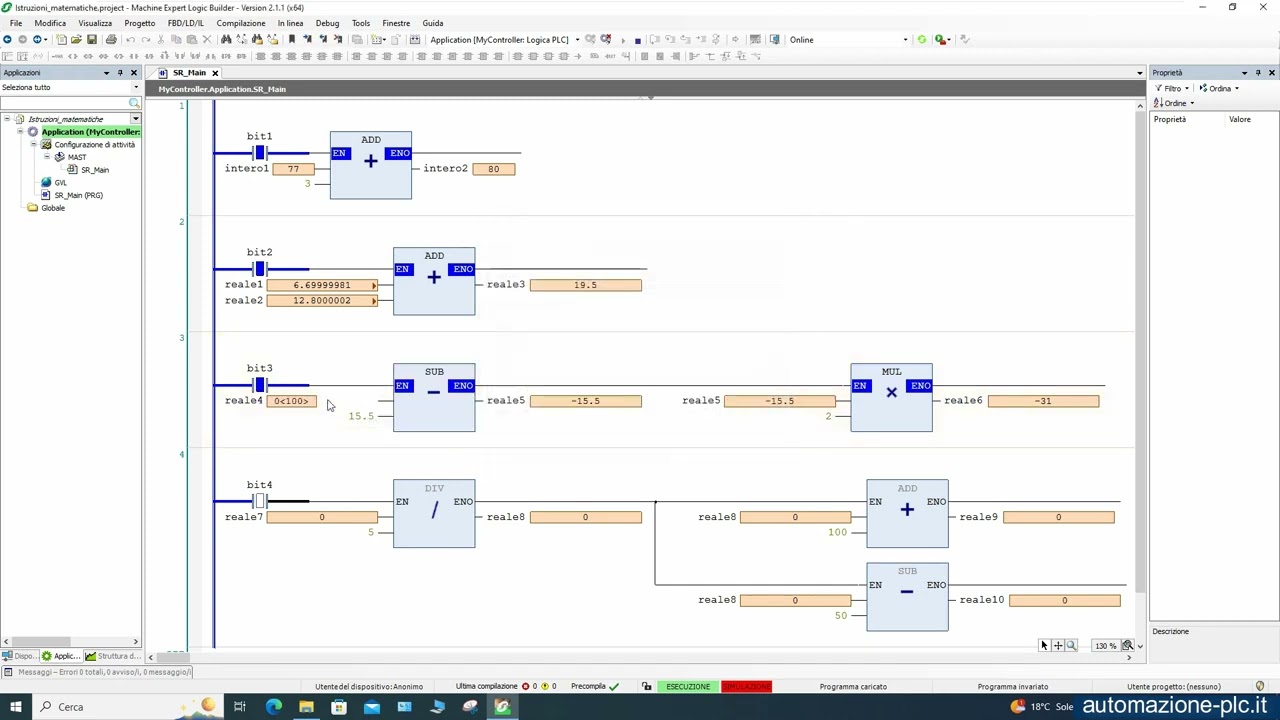Create a new project with the page icon
Viewport: 1280px width, 720px height.
pyautogui.click(x=61, y=40)
